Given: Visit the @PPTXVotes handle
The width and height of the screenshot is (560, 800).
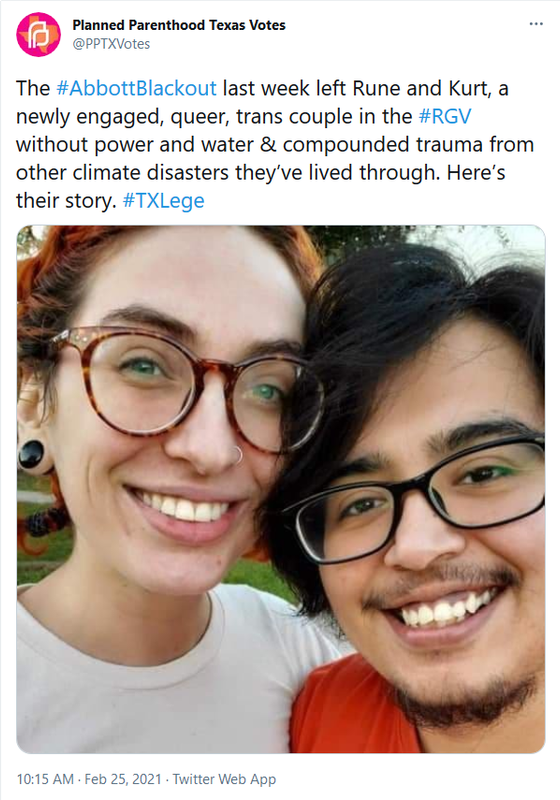Looking at the screenshot, I should (x=111, y=44).
